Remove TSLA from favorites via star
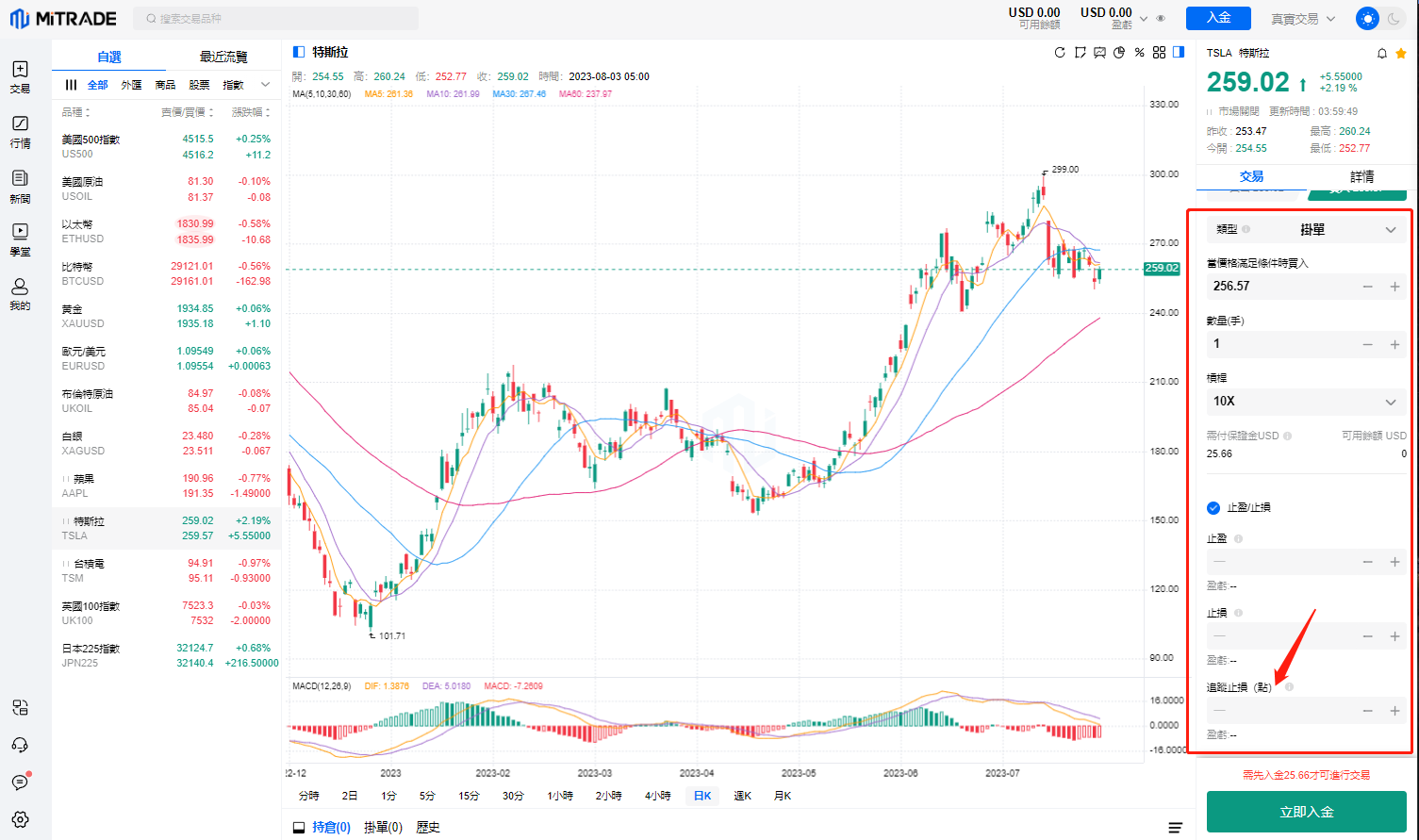The height and width of the screenshot is (840, 1419). point(1401,54)
